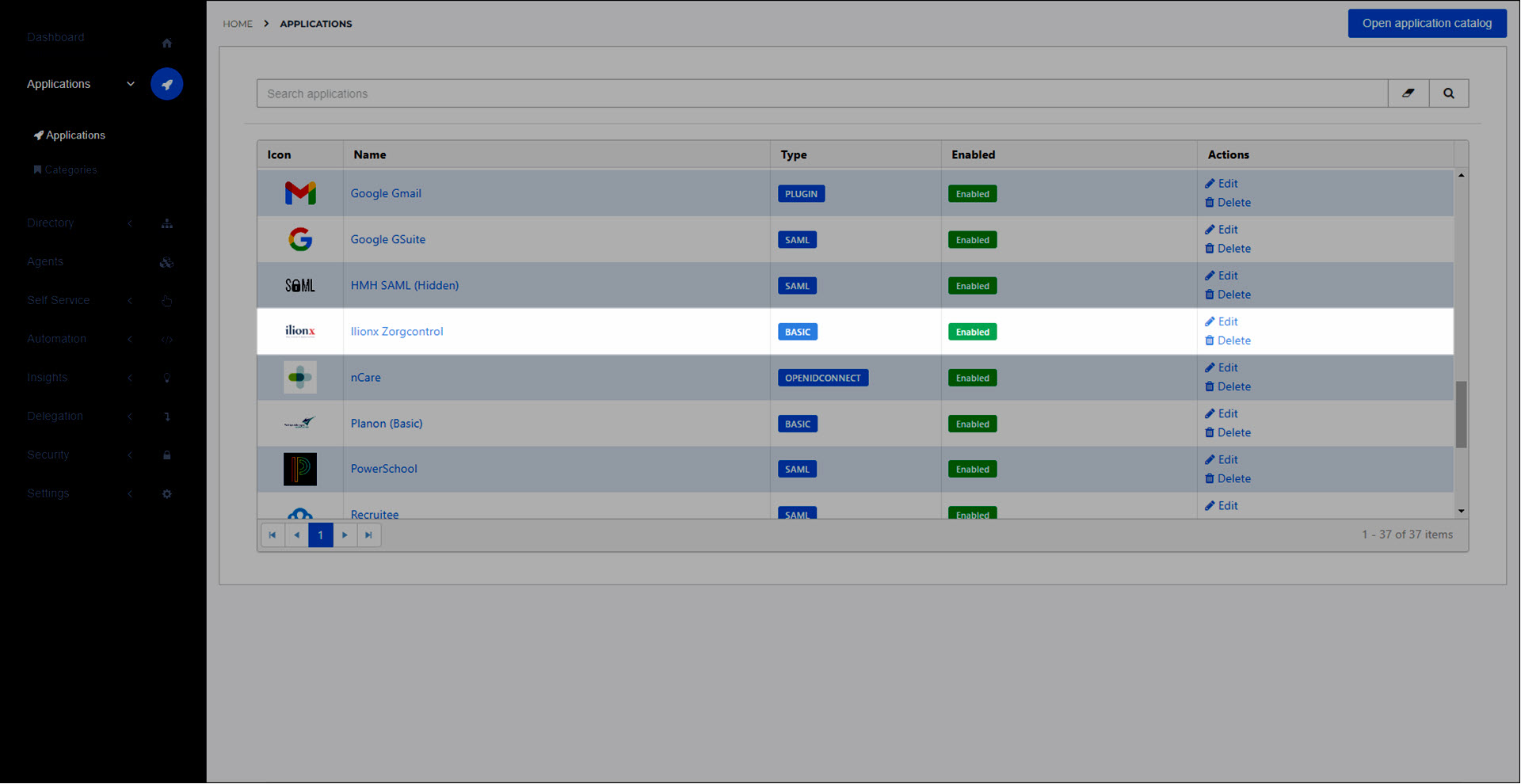This screenshot has height=784, width=1521.
Task: Click the Delegation icon in sidebar
Action: click(x=166, y=417)
